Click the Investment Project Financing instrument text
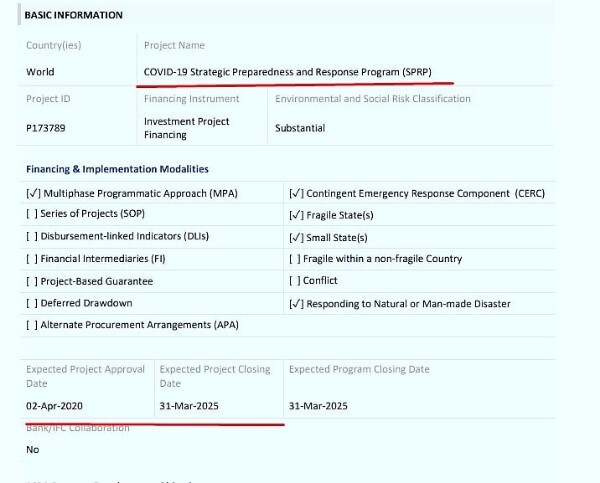The image size is (600, 483). tap(186, 128)
